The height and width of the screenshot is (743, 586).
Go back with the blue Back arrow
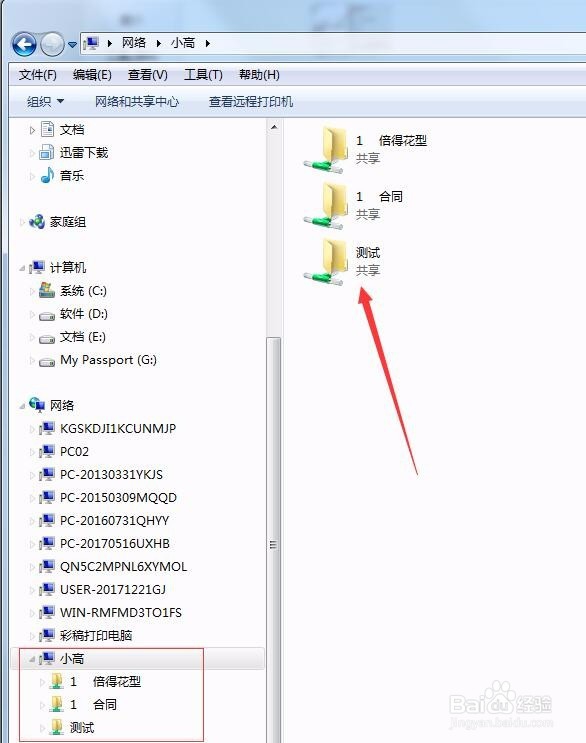(24, 45)
